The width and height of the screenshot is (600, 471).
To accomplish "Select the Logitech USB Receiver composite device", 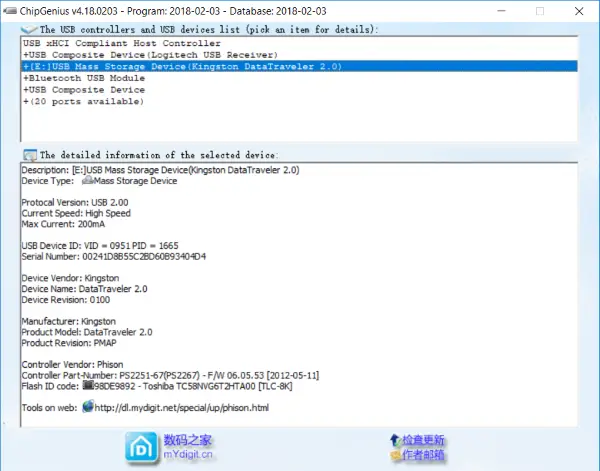I will pyautogui.click(x=299, y=55).
